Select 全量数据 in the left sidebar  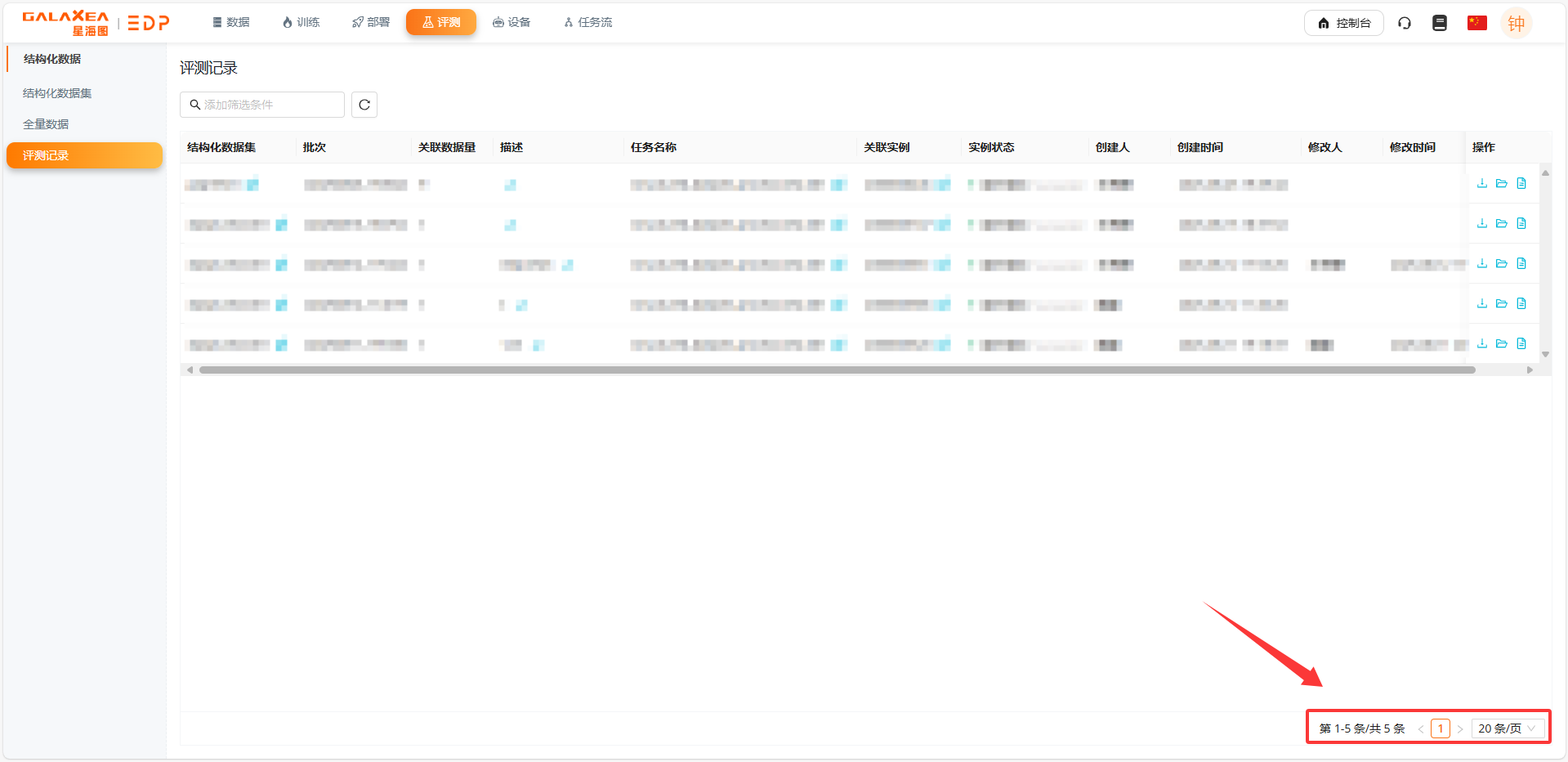tap(46, 123)
